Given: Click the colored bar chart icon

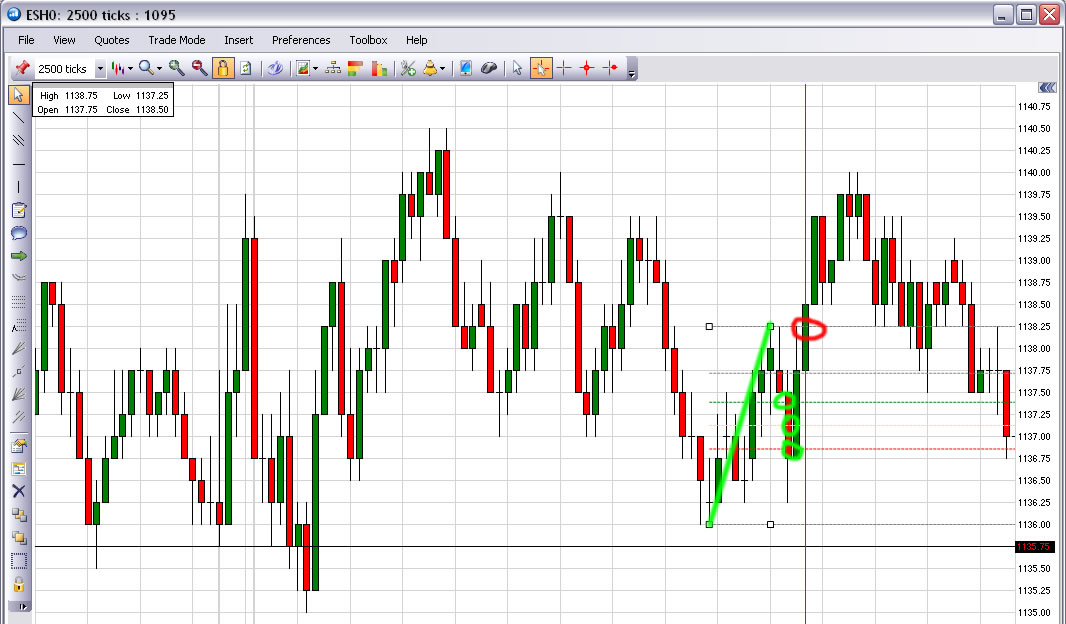Looking at the screenshot, I should [379, 68].
